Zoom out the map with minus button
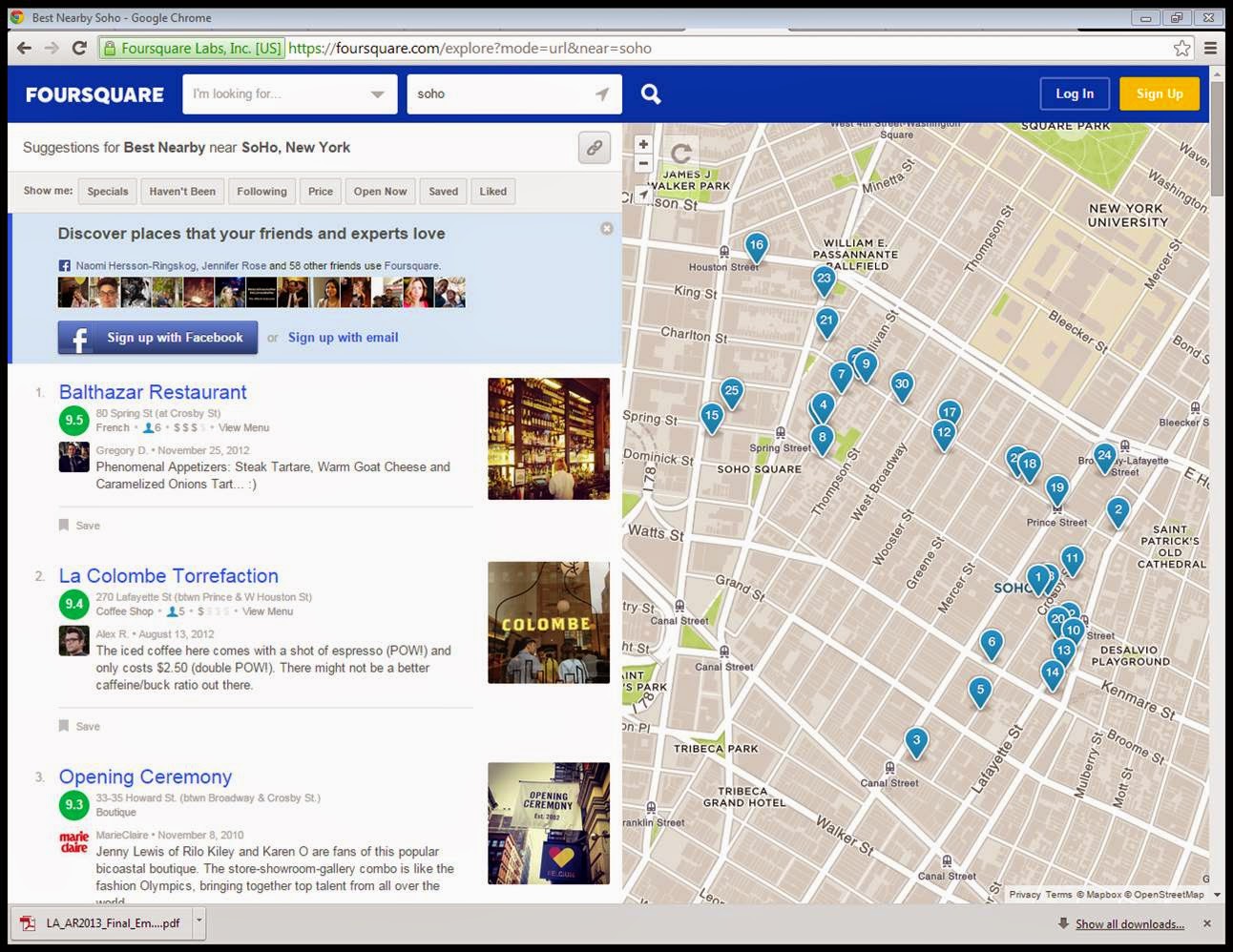1233x952 pixels. [643, 164]
